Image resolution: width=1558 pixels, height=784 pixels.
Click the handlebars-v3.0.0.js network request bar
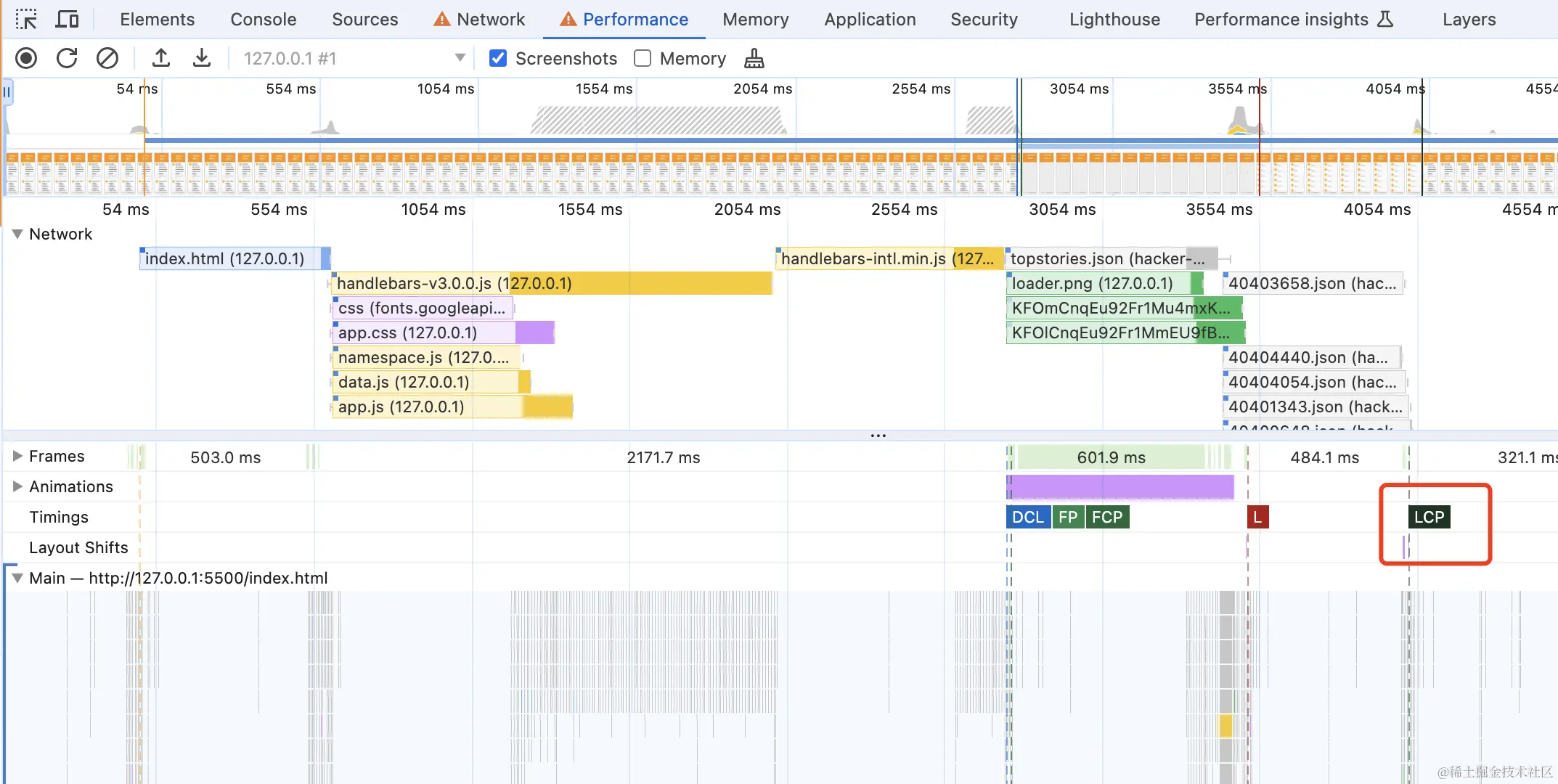[x=552, y=283]
